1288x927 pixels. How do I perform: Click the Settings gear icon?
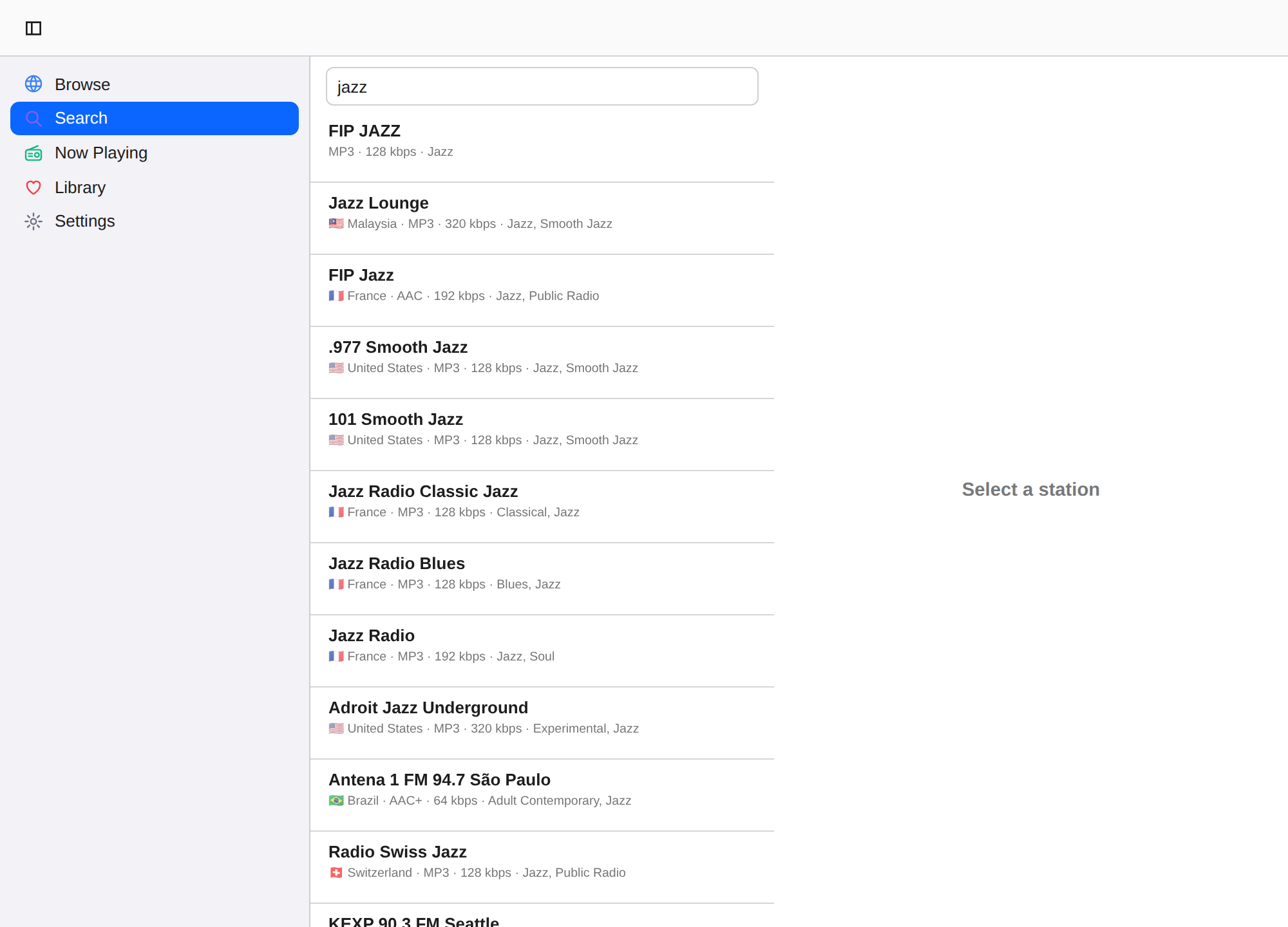[x=33, y=221]
